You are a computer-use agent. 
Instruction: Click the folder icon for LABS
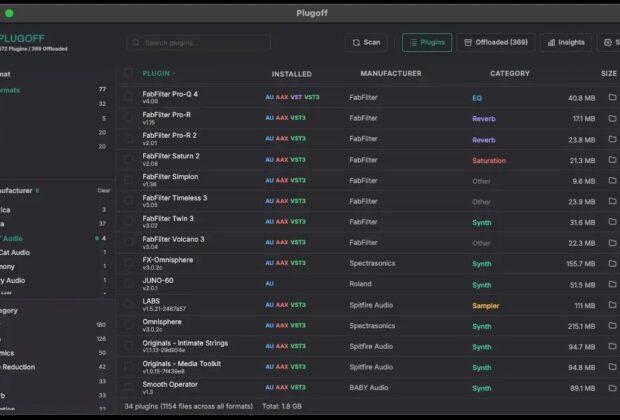coord(612,305)
